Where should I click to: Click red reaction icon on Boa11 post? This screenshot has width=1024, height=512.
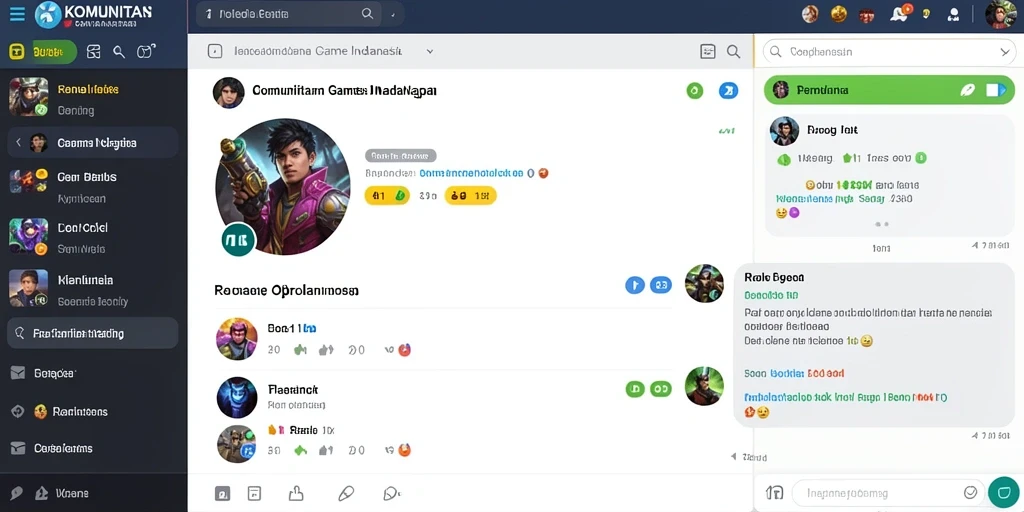click(x=404, y=349)
